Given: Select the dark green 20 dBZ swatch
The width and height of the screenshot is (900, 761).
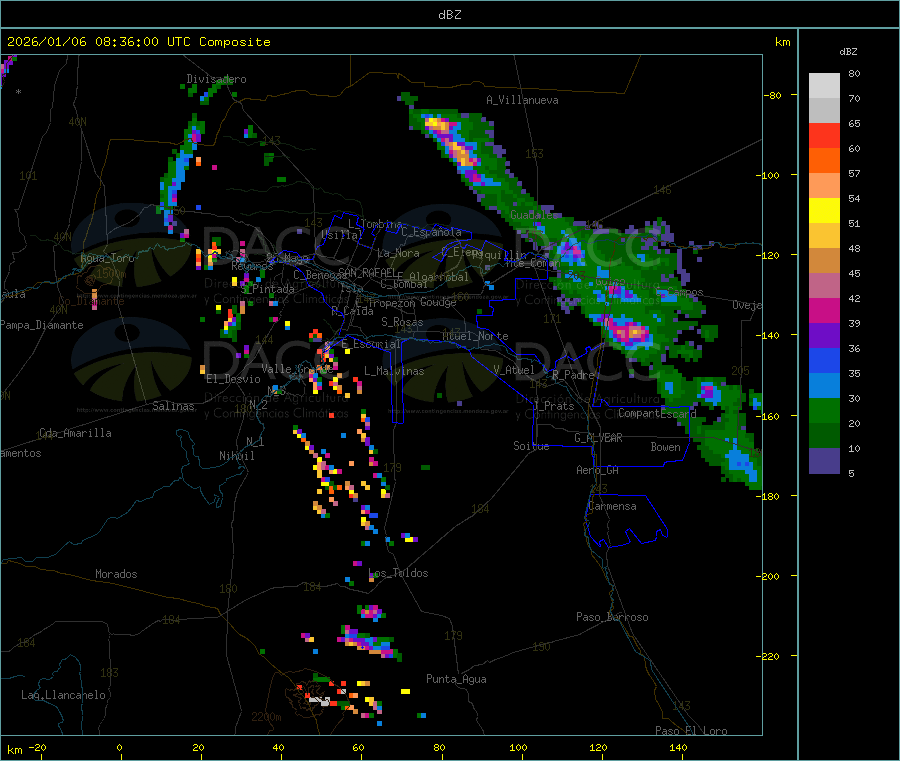Looking at the screenshot, I should (824, 436).
